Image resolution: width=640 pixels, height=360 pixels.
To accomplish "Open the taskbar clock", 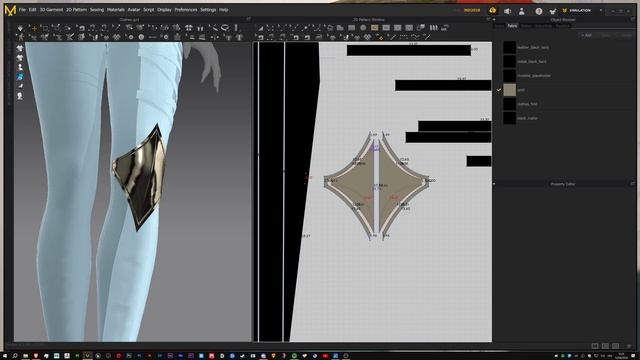I will (x=621, y=356).
